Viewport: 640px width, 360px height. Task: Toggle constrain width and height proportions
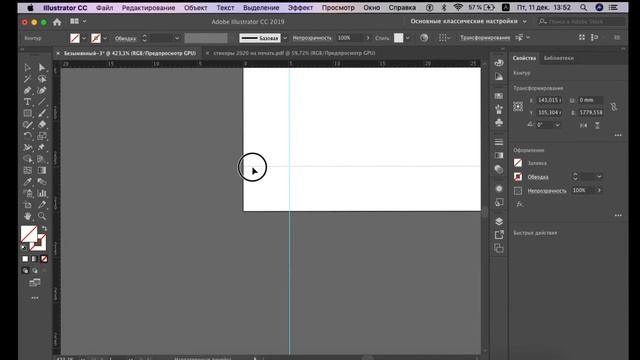pos(613,107)
